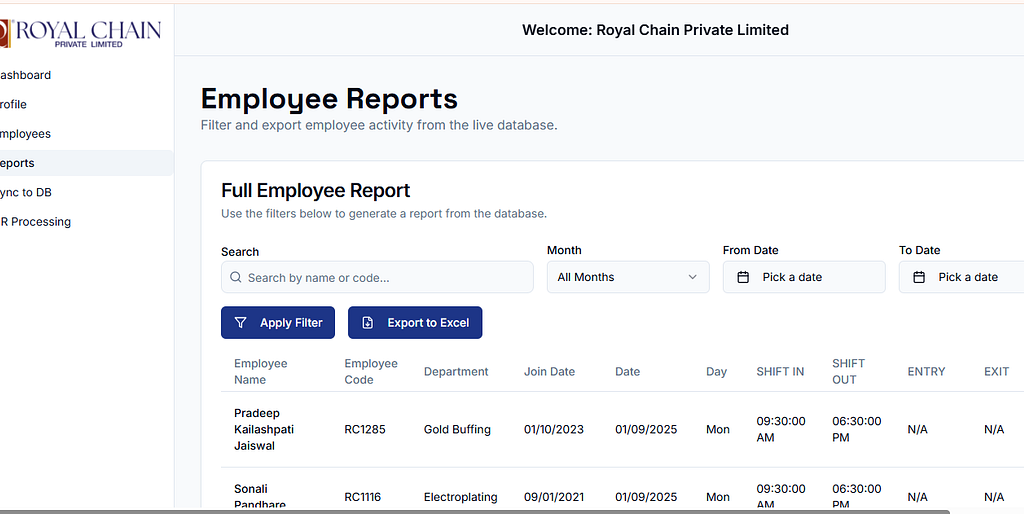The image size is (1024, 514).
Task: Click the Export to Excel button
Action: 415,323
